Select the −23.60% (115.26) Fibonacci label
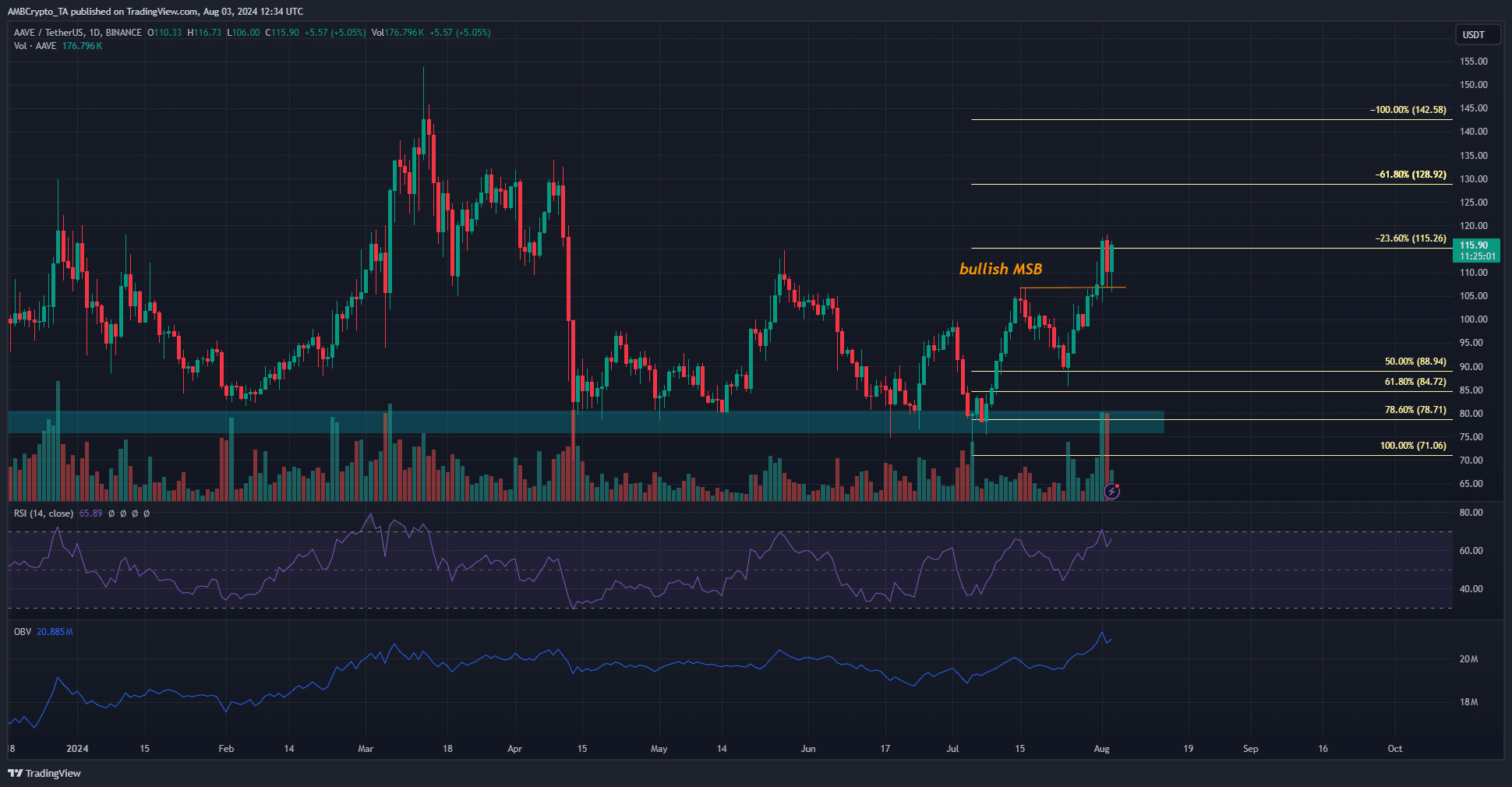Viewport: 1512px width, 787px height. [x=1411, y=238]
